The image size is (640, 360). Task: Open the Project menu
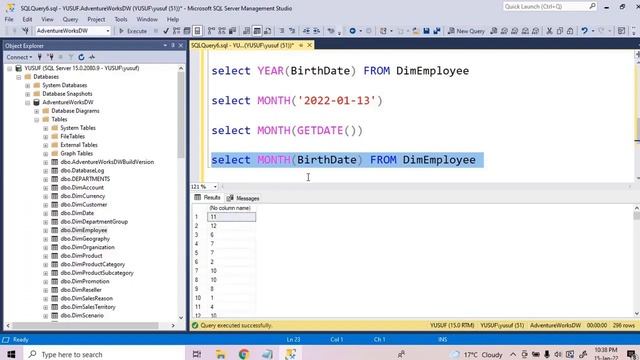tap(96, 19)
